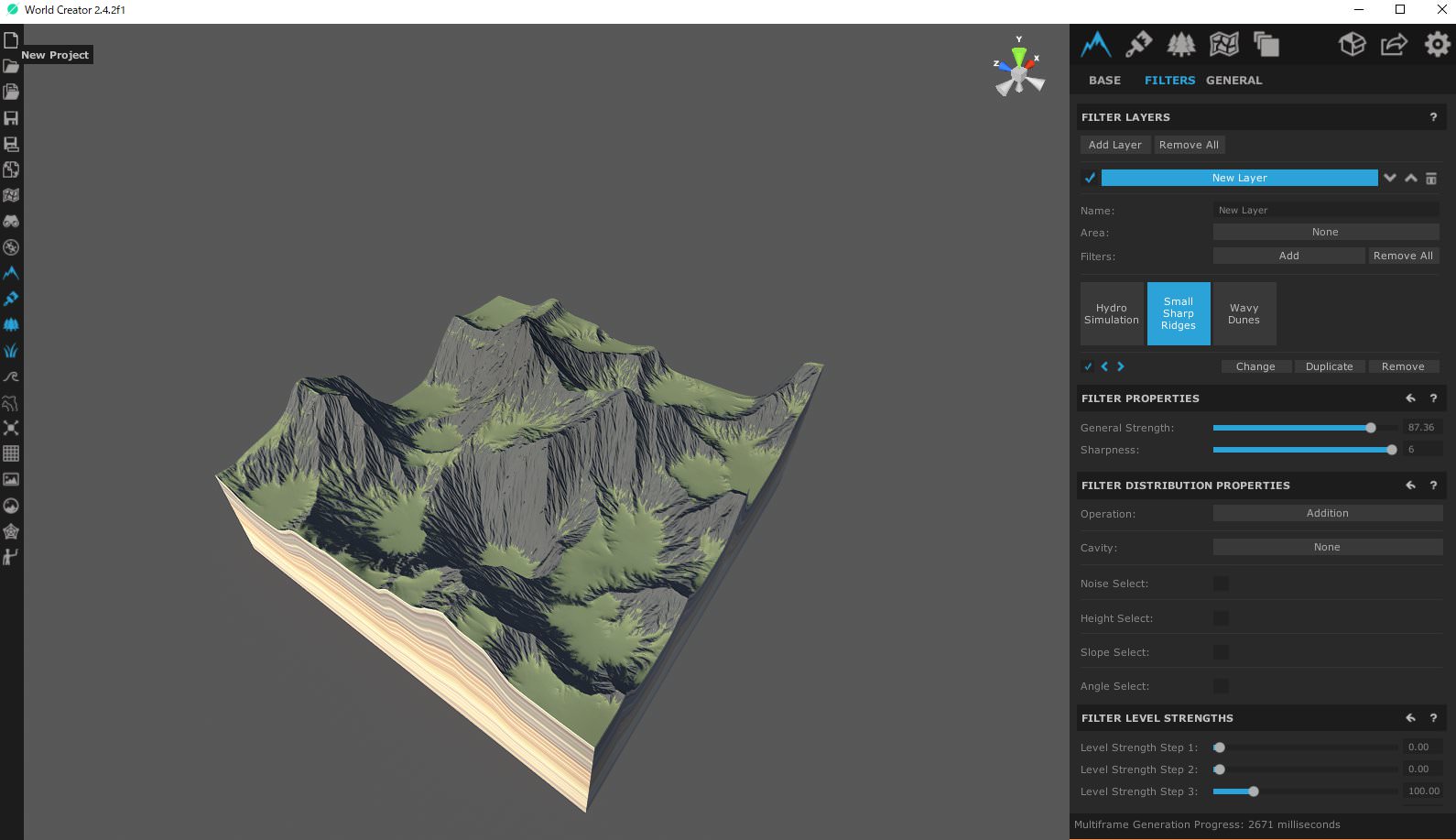Click the Filter Layers help question mark
Image resolution: width=1456 pixels, height=840 pixels.
(x=1433, y=117)
